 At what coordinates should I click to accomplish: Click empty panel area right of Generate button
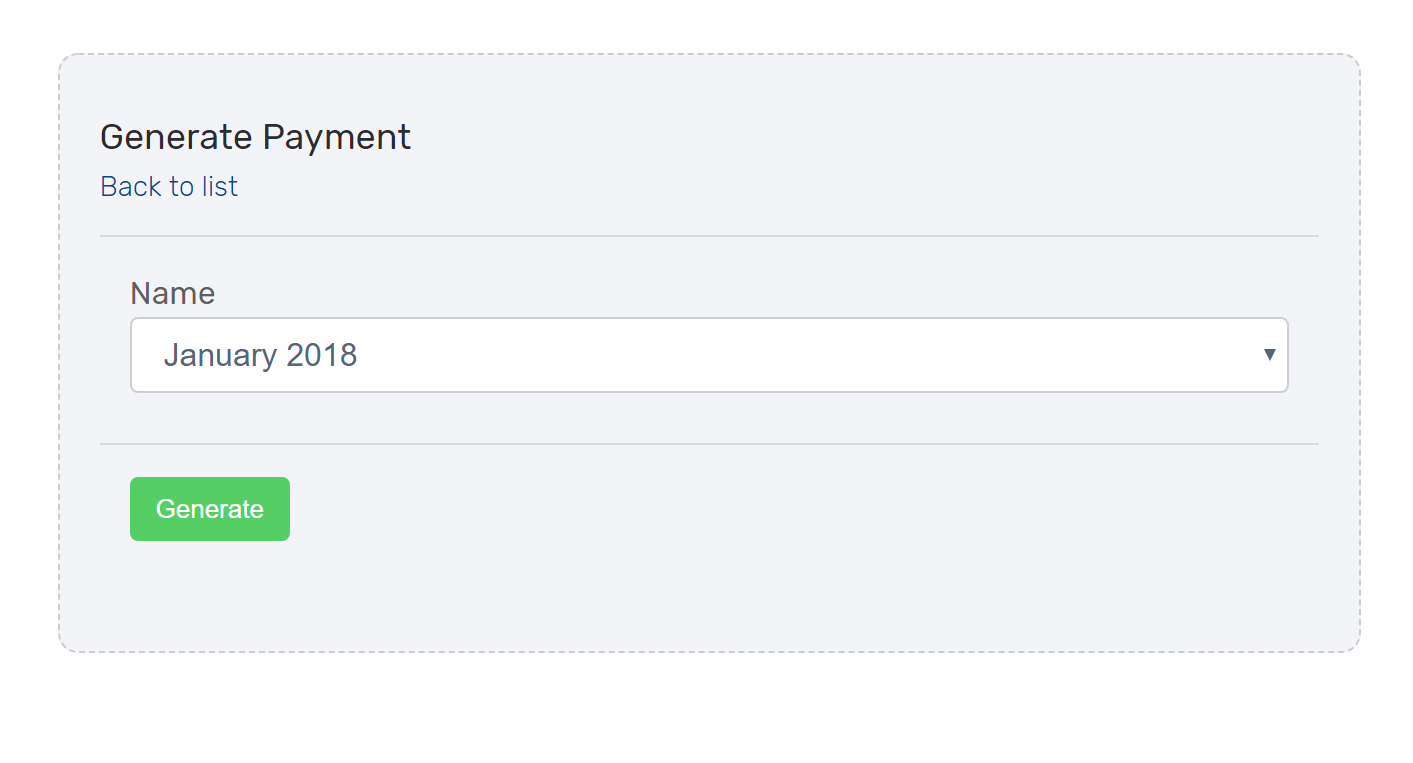point(800,510)
